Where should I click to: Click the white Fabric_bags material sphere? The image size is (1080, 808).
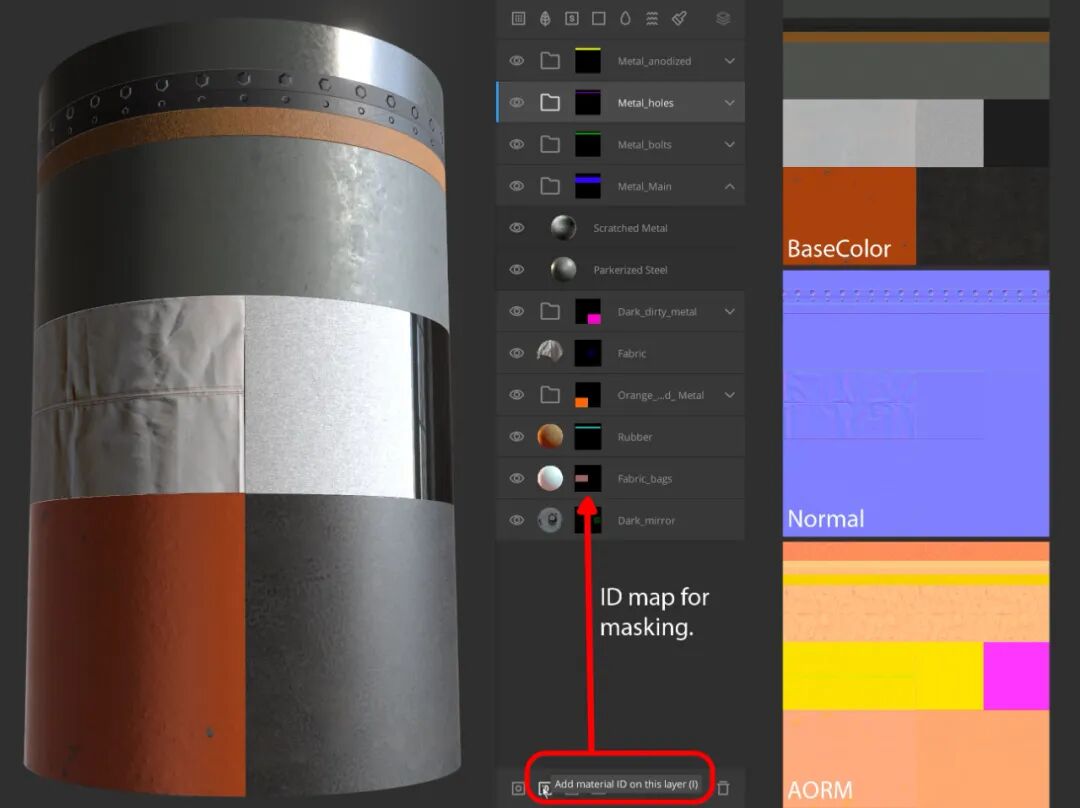coord(550,478)
